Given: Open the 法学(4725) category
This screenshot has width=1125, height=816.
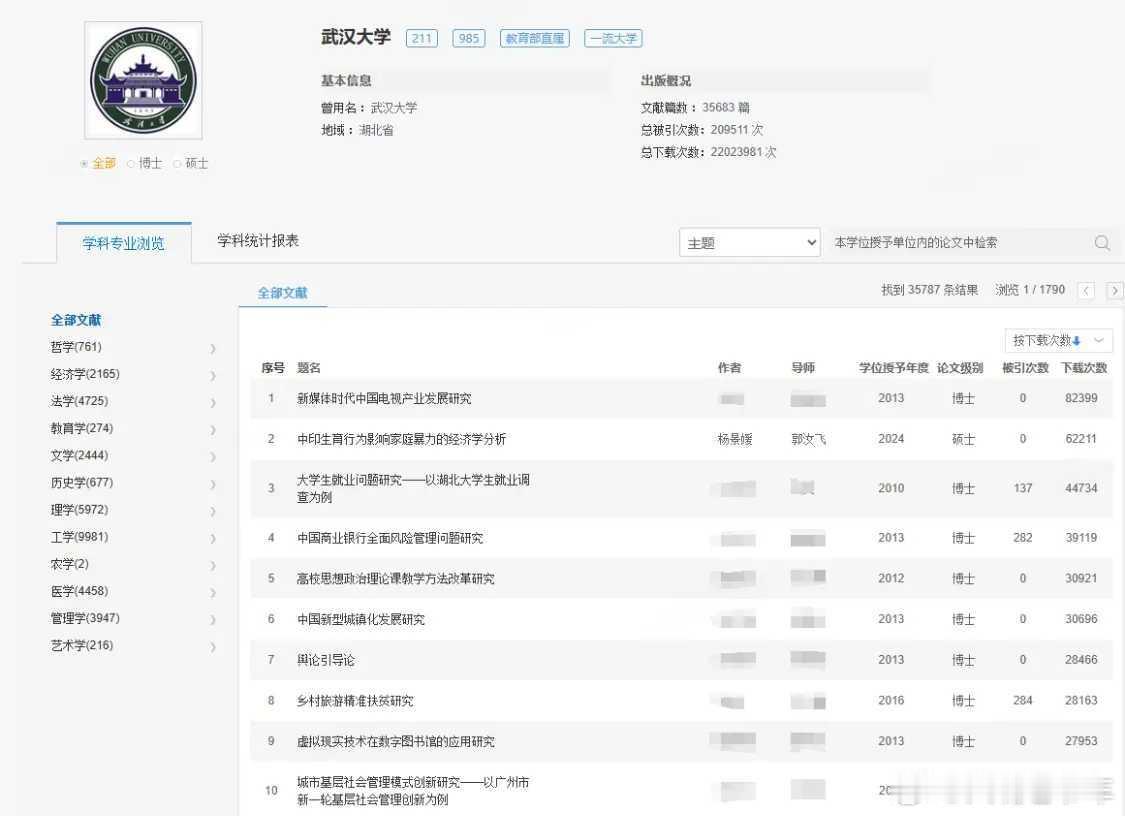Looking at the screenshot, I should pyautogui.click(x=79, y=401).
